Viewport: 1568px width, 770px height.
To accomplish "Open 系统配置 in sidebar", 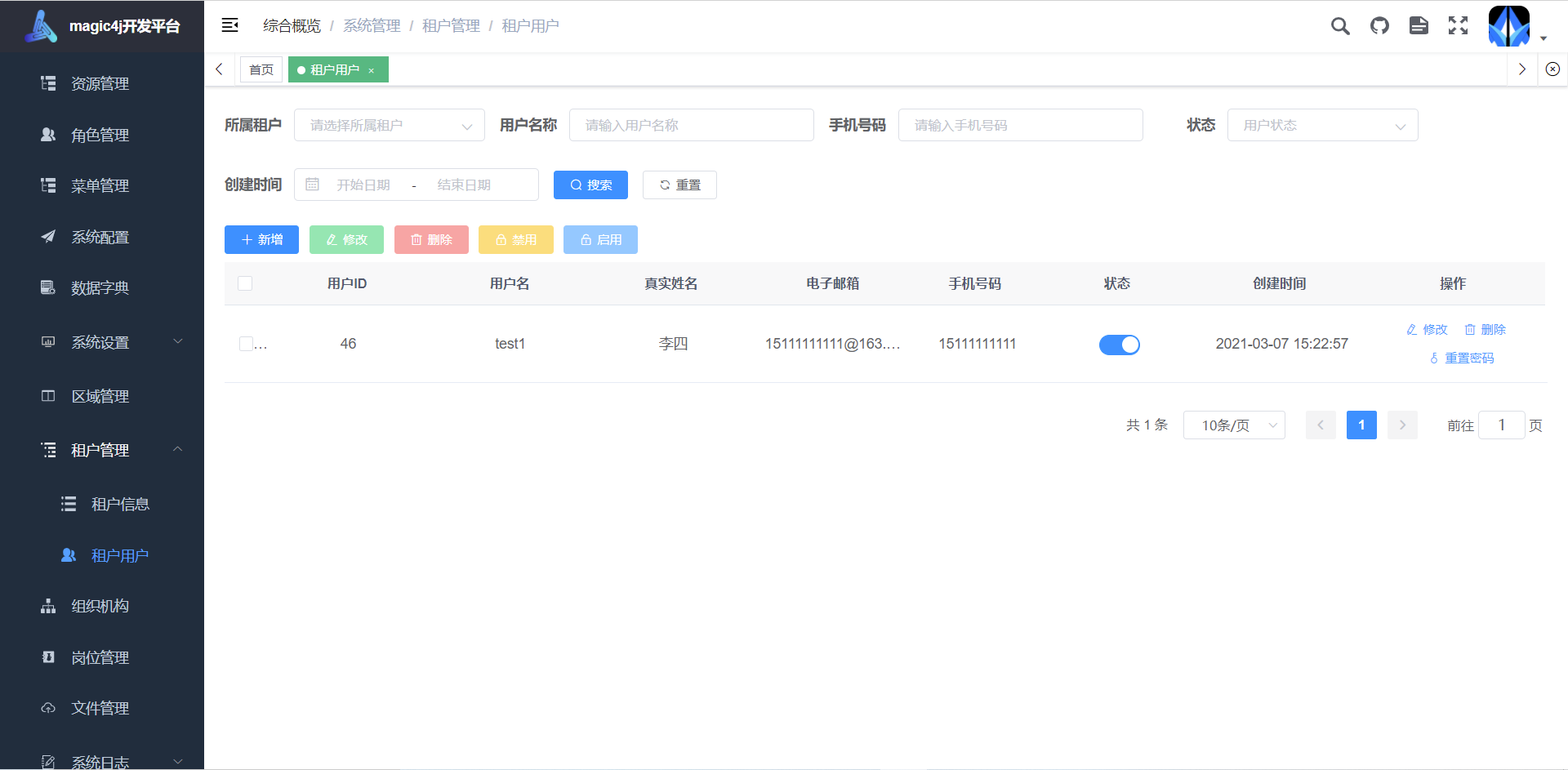I will point(102,237).
